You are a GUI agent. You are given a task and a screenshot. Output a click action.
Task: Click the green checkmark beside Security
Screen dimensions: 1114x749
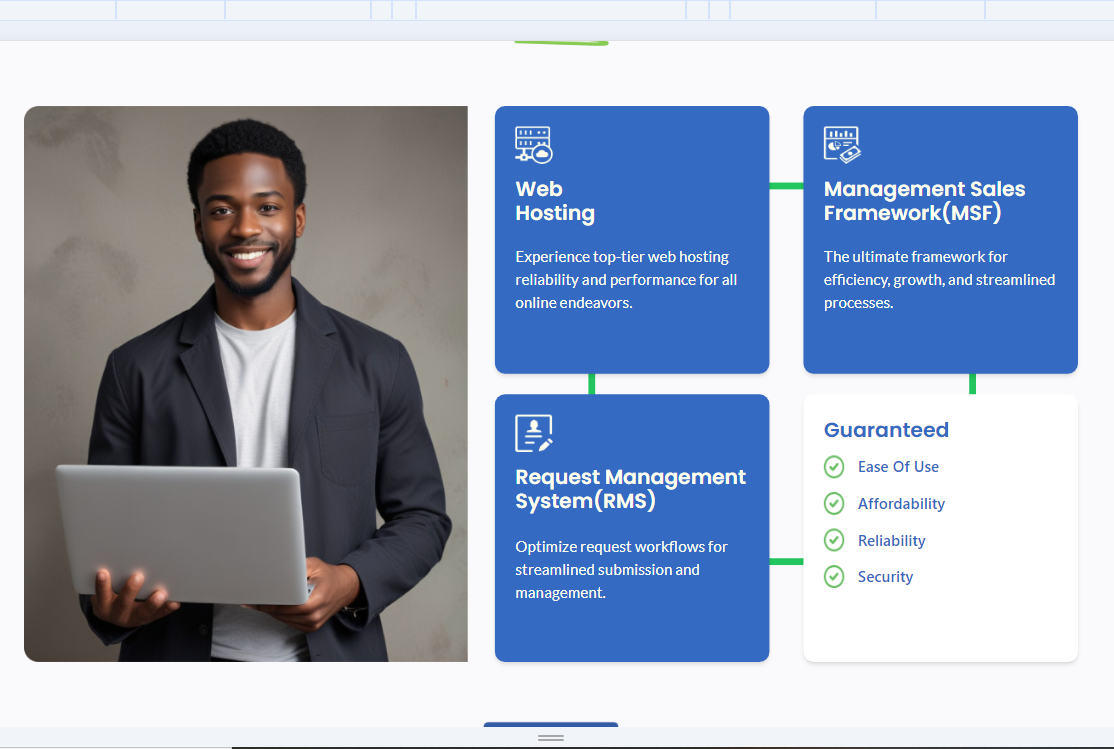click(834, 577)
